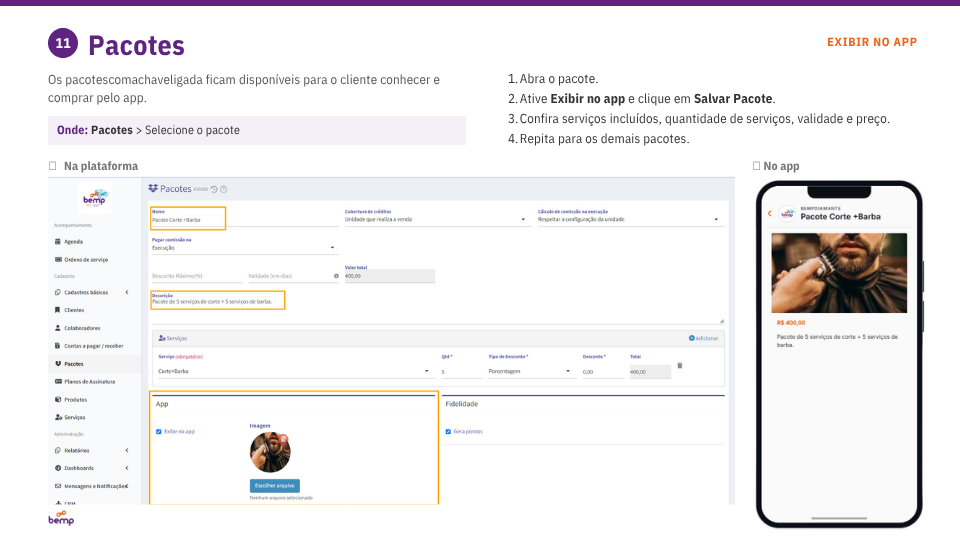Click Validade (em dias) field
The image size is (960, 540).
click(x=290, y=276)
